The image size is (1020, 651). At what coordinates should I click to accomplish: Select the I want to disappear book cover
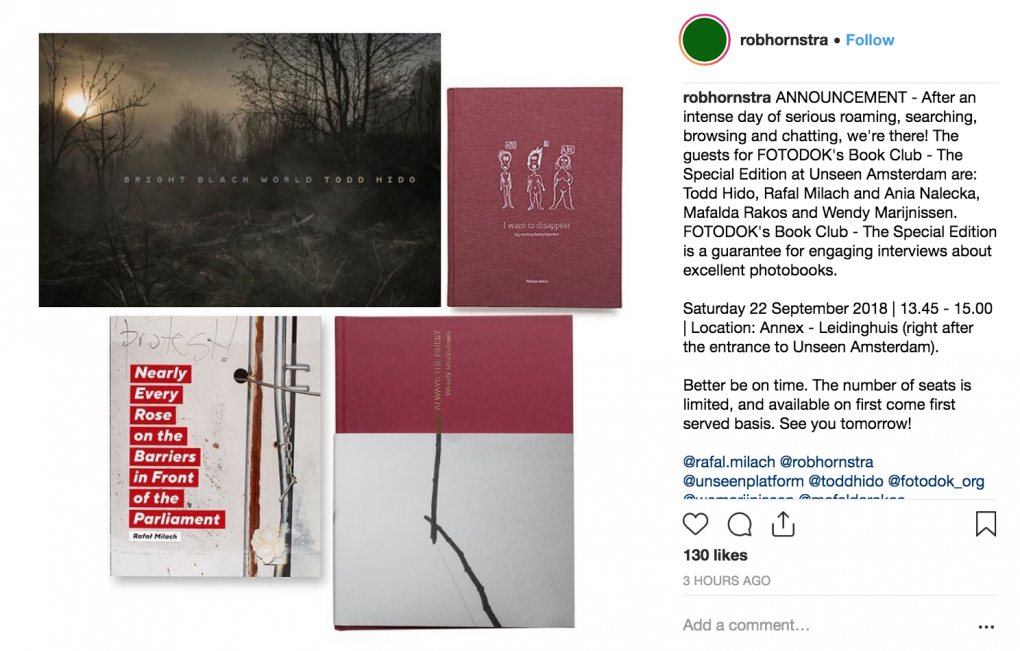point(535,197)
